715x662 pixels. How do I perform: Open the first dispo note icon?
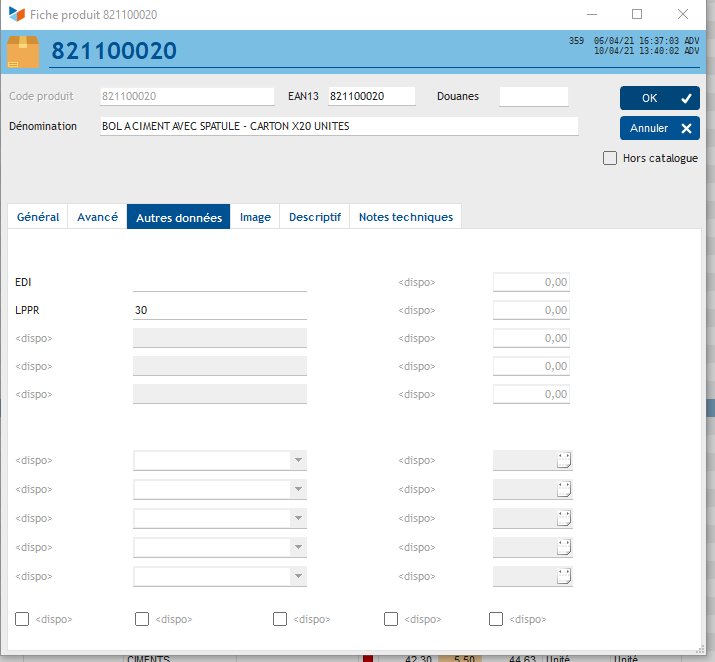pyautogui.click(x=563, y=461)
